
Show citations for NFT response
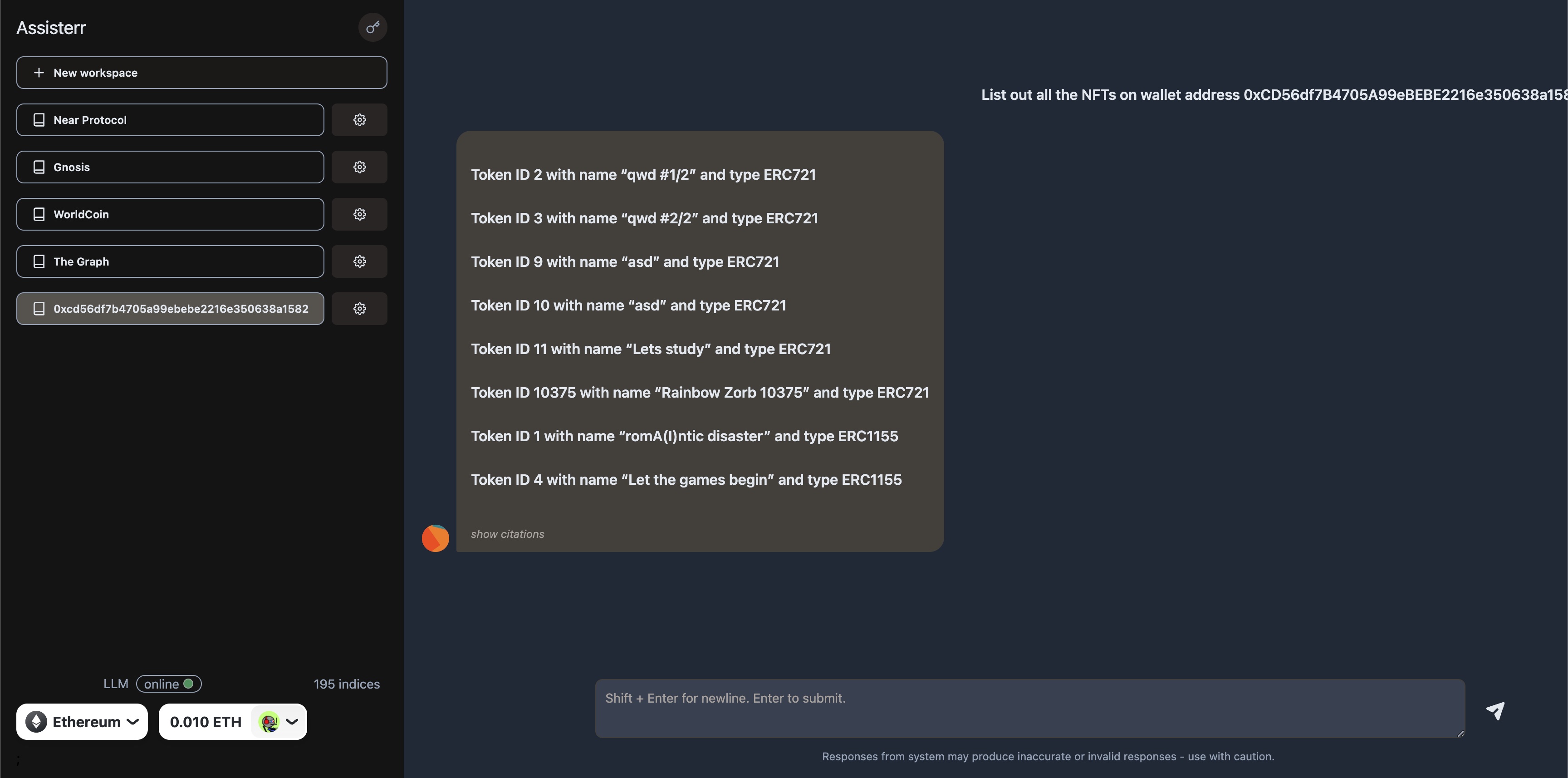(x=507, y=534)
